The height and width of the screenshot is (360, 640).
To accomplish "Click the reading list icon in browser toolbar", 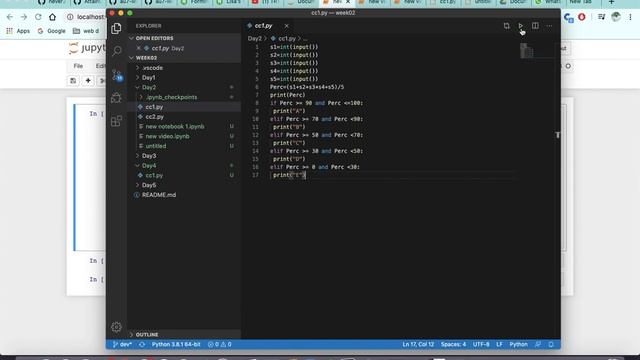I will pos(601,17).
